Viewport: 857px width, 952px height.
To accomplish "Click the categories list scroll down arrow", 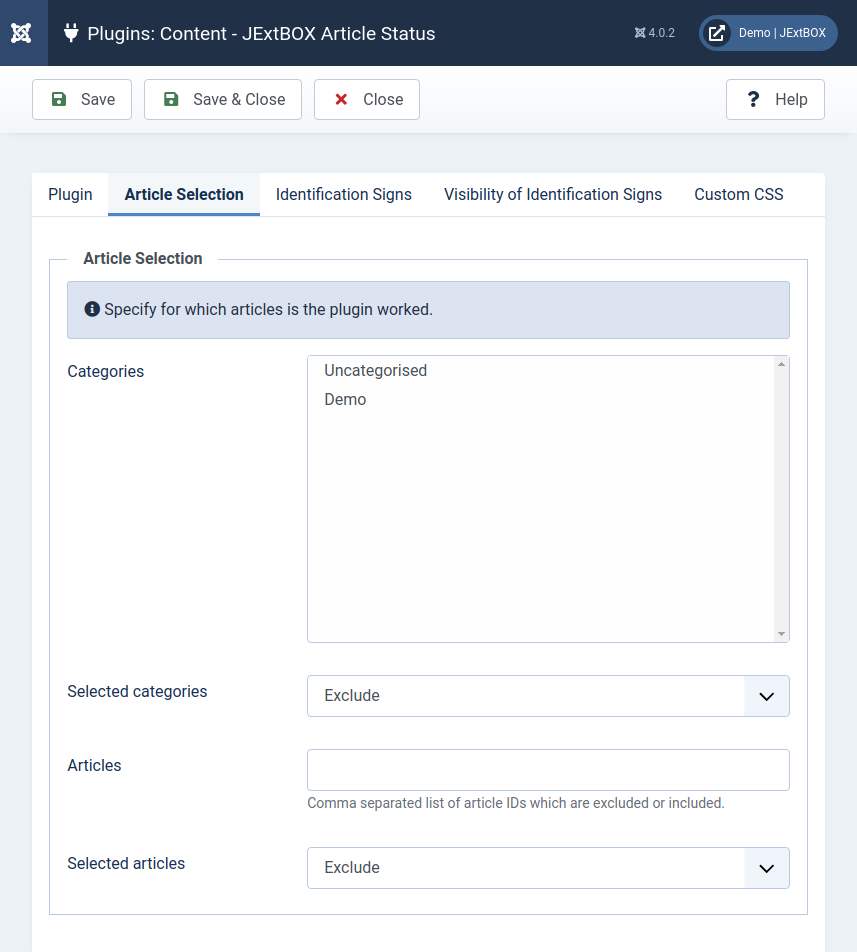I will click(781, 634).
